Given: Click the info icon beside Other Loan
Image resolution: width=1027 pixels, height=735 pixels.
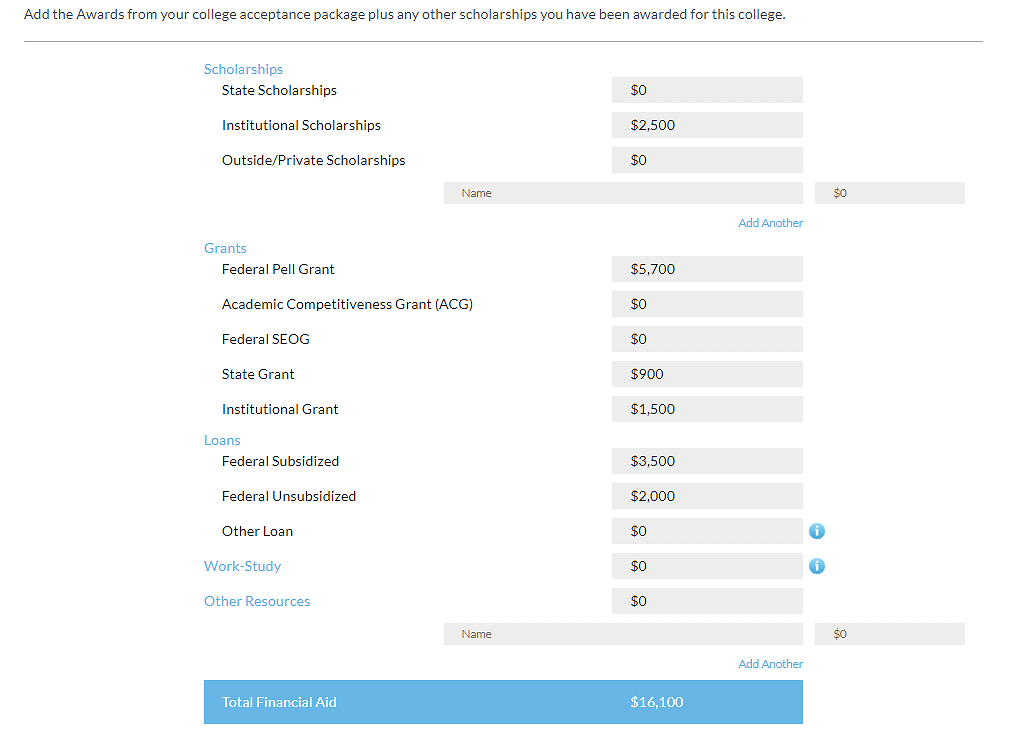Looking at the screenshot, I should point(817,531).
